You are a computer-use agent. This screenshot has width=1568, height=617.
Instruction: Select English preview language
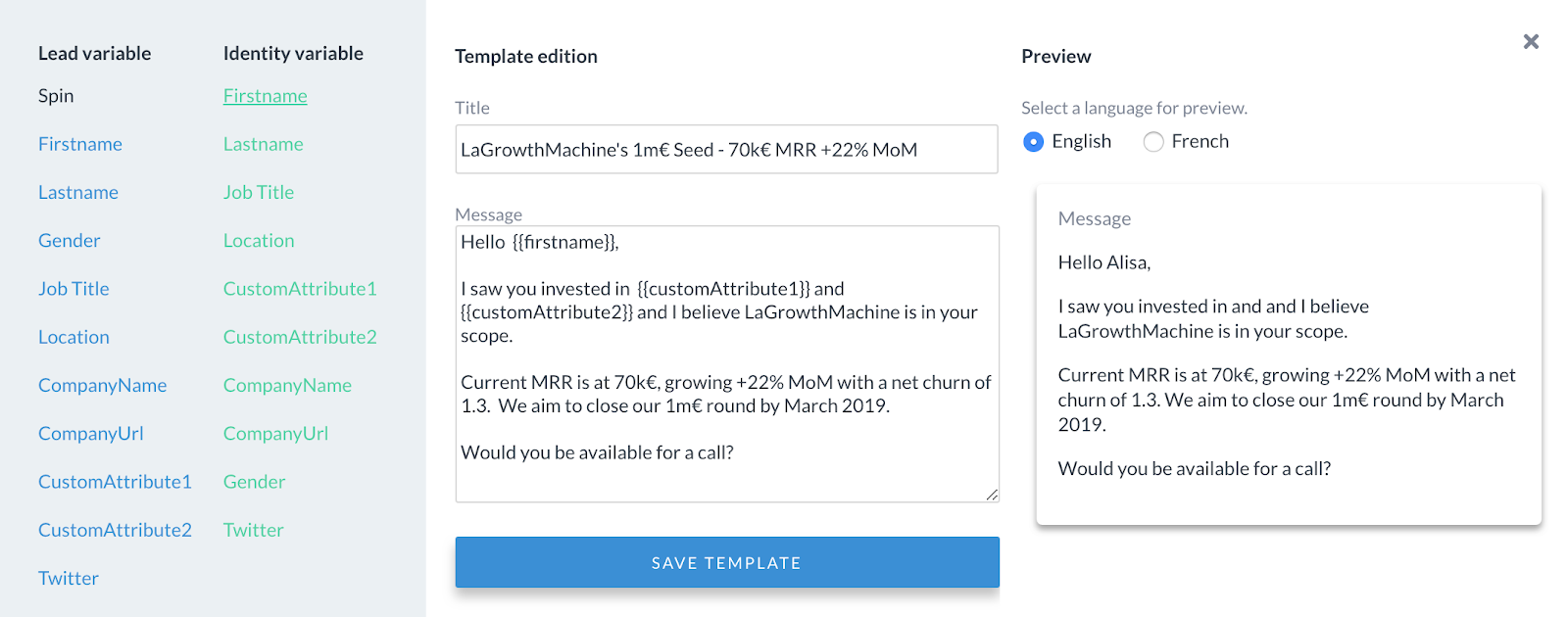point(1033,142)
